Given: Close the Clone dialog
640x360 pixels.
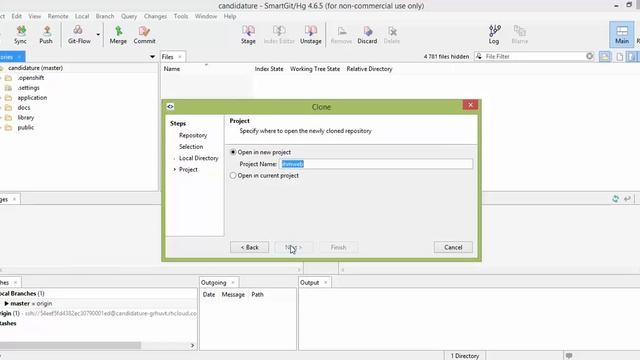Looking at the screenshot, I should [470, 105].
